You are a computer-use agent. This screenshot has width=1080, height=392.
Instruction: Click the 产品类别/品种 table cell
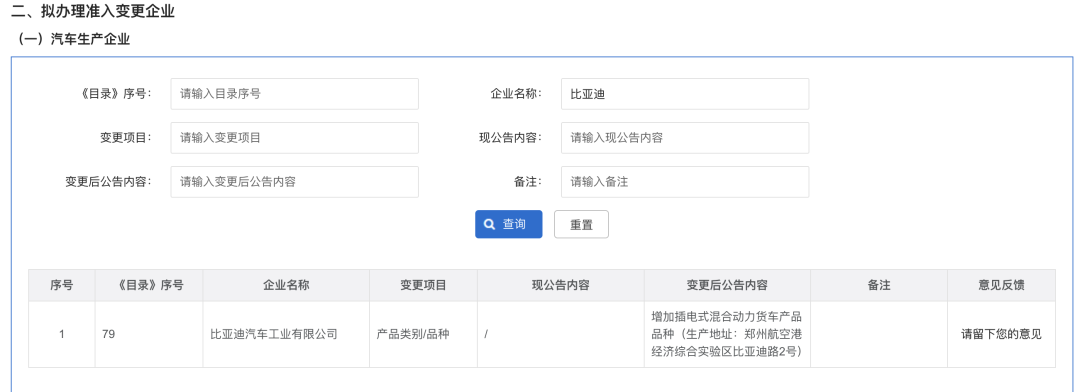(423, 335)
